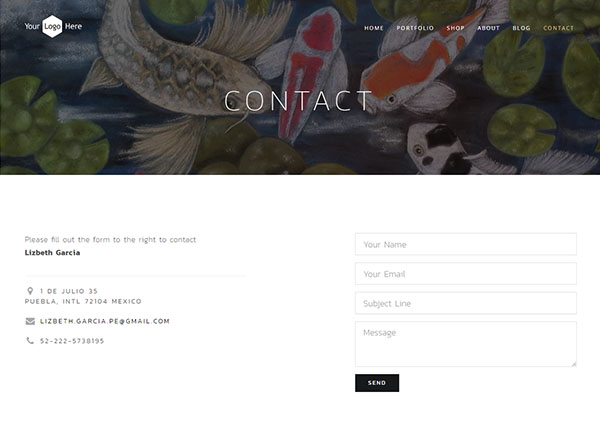Click the 52-222-5738195 phone number
The width and height of the screenshot is (600, 435).
(x=72, y=341)
